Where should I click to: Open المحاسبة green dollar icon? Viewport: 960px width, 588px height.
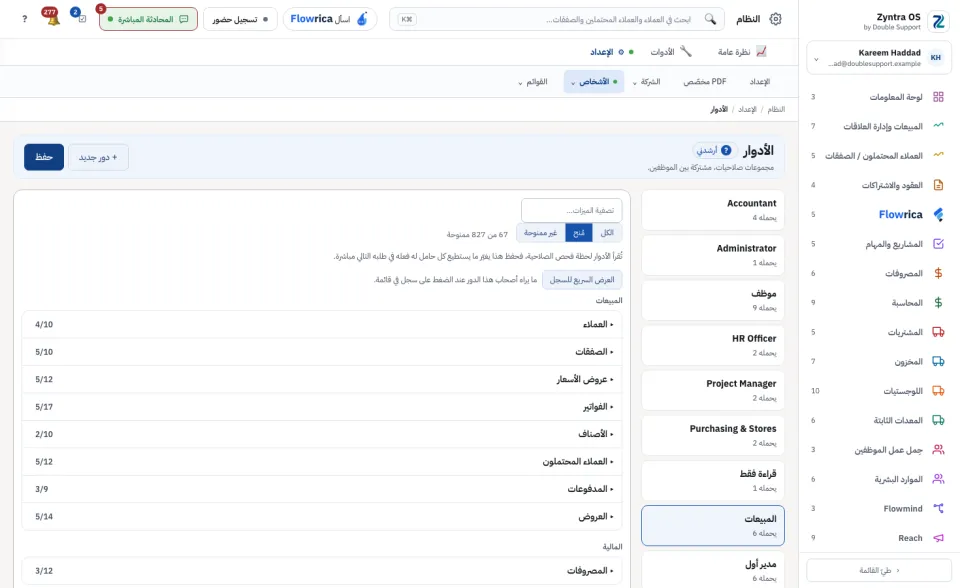click(x=938, y=303)
